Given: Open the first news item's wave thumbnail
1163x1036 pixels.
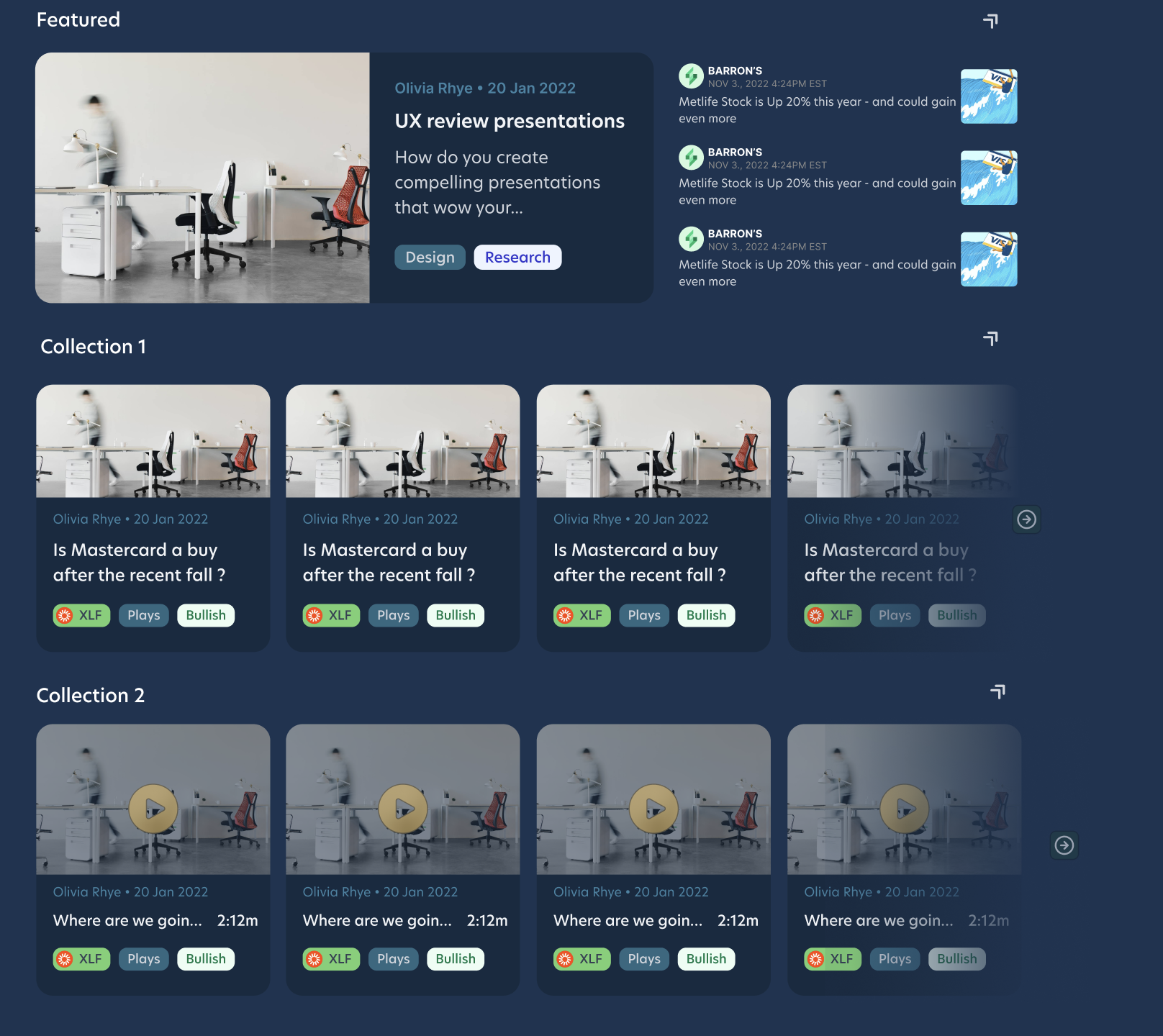Looking at the screenshot, I should pos(989,96).
